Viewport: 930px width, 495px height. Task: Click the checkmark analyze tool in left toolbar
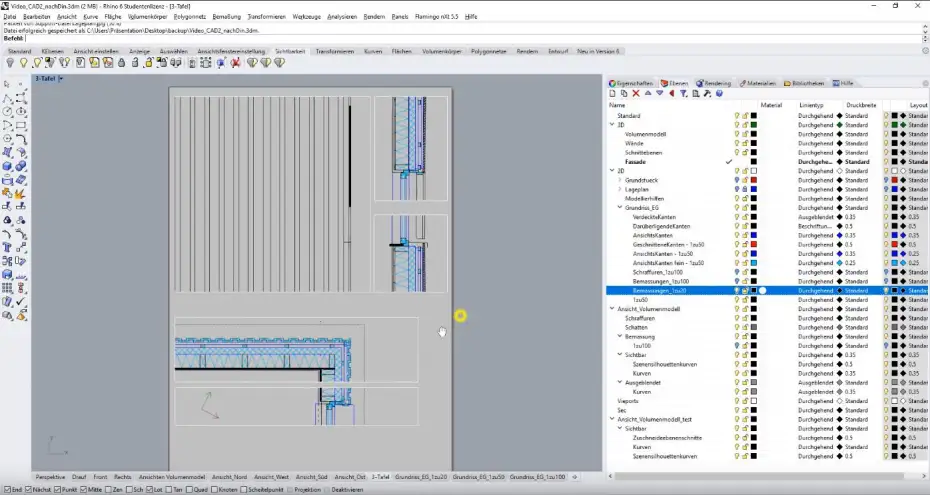click(x=21, y=302)
